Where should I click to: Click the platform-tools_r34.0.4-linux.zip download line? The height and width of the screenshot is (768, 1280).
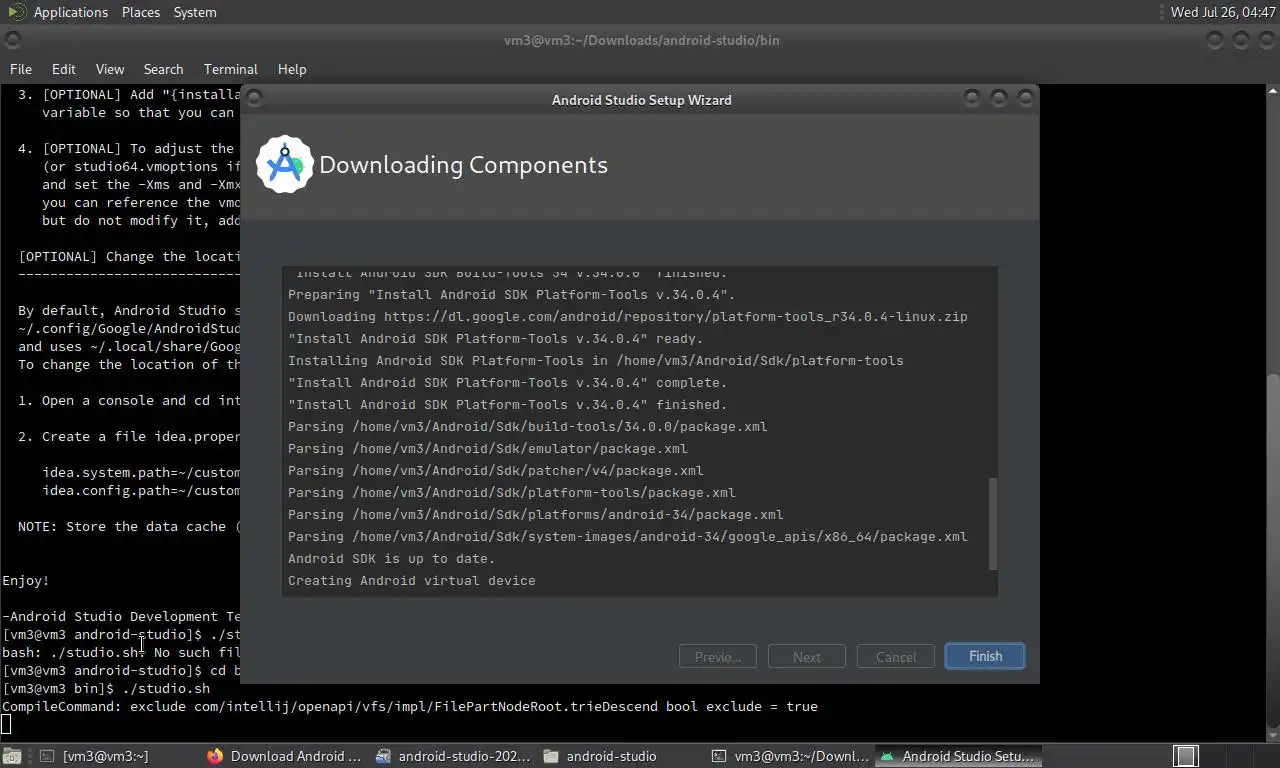(x=628, y=317)
